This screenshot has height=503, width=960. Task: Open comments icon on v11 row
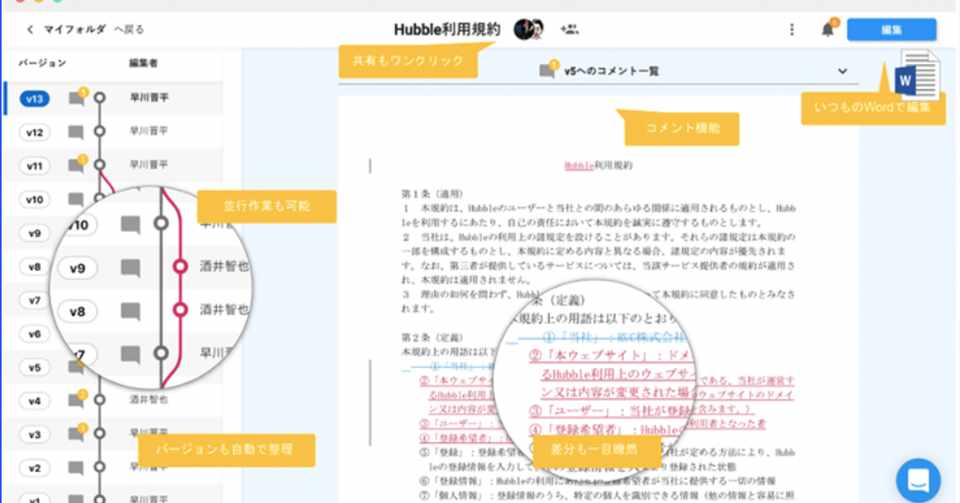click(x=77, y=165)
